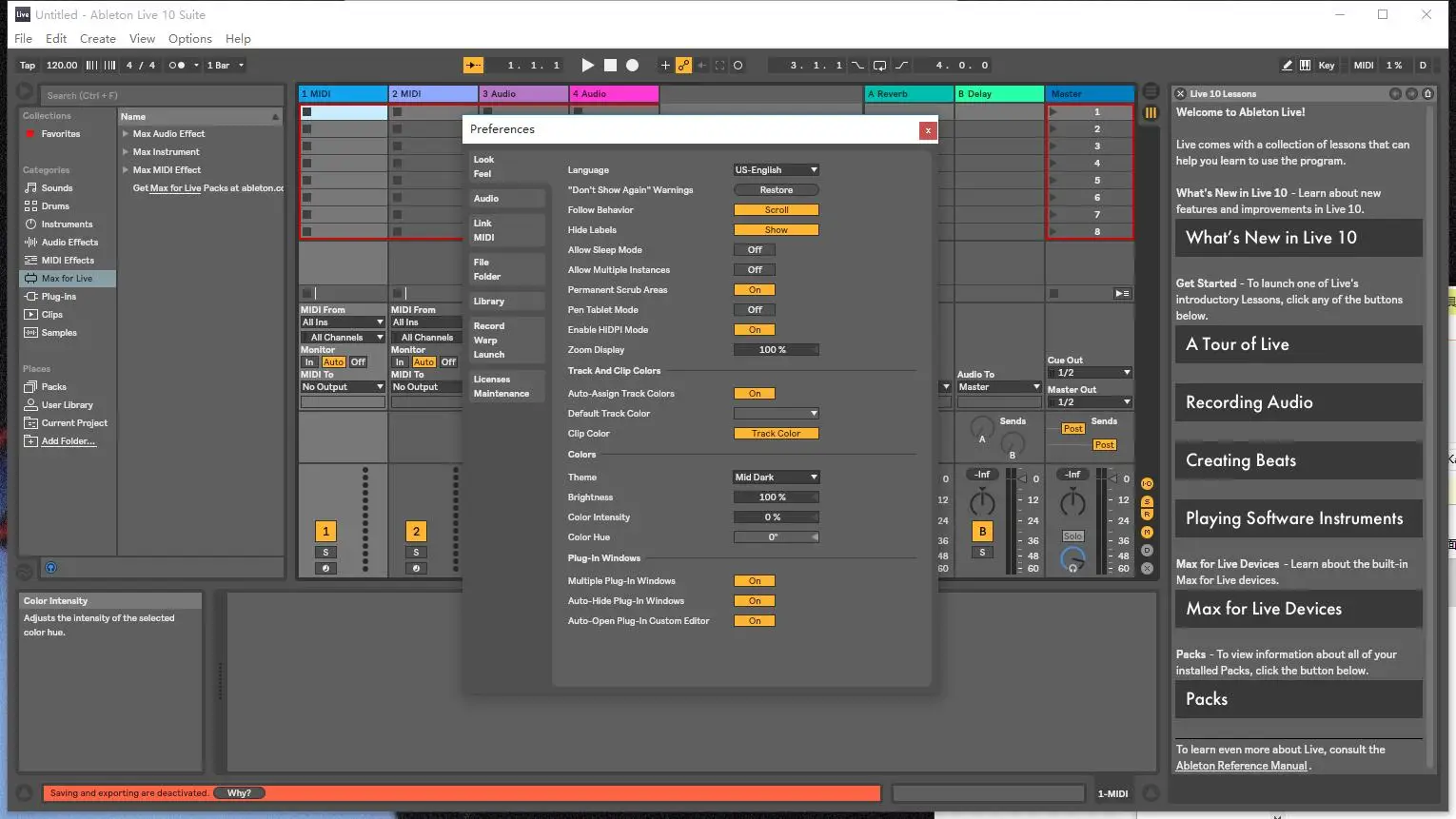
Task: Select Sounds category in browser
Action: coord(56,187)
